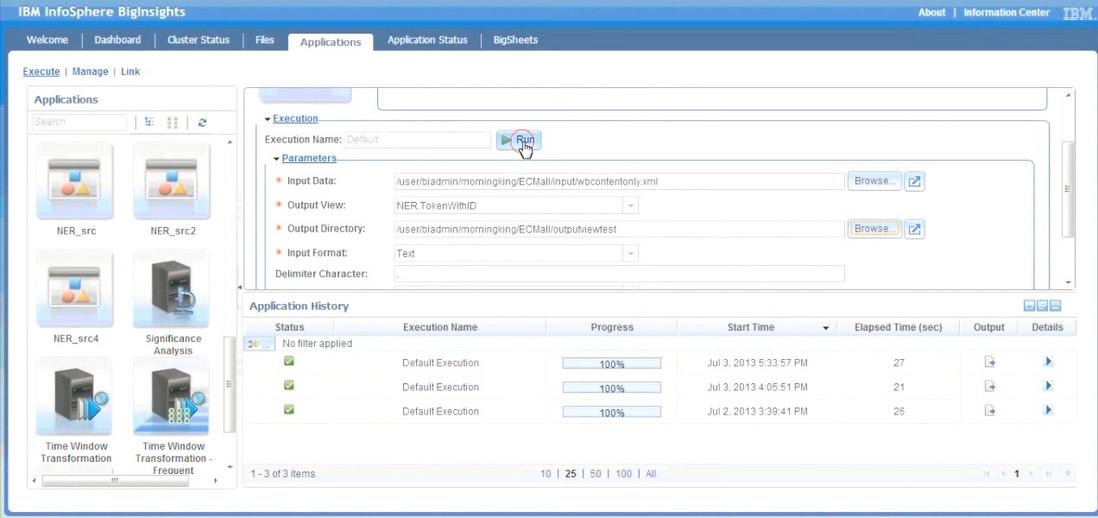Click the Execution Name input field
Image resolution: width=1098 pixels, height=518 pixels.
(x=417, y=139)
